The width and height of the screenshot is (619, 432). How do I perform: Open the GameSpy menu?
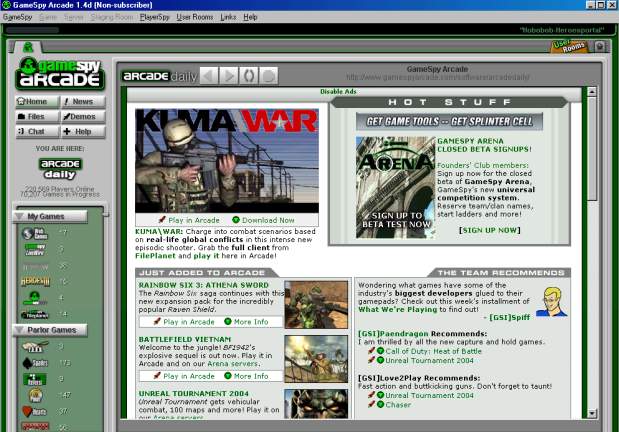point(17,17)
